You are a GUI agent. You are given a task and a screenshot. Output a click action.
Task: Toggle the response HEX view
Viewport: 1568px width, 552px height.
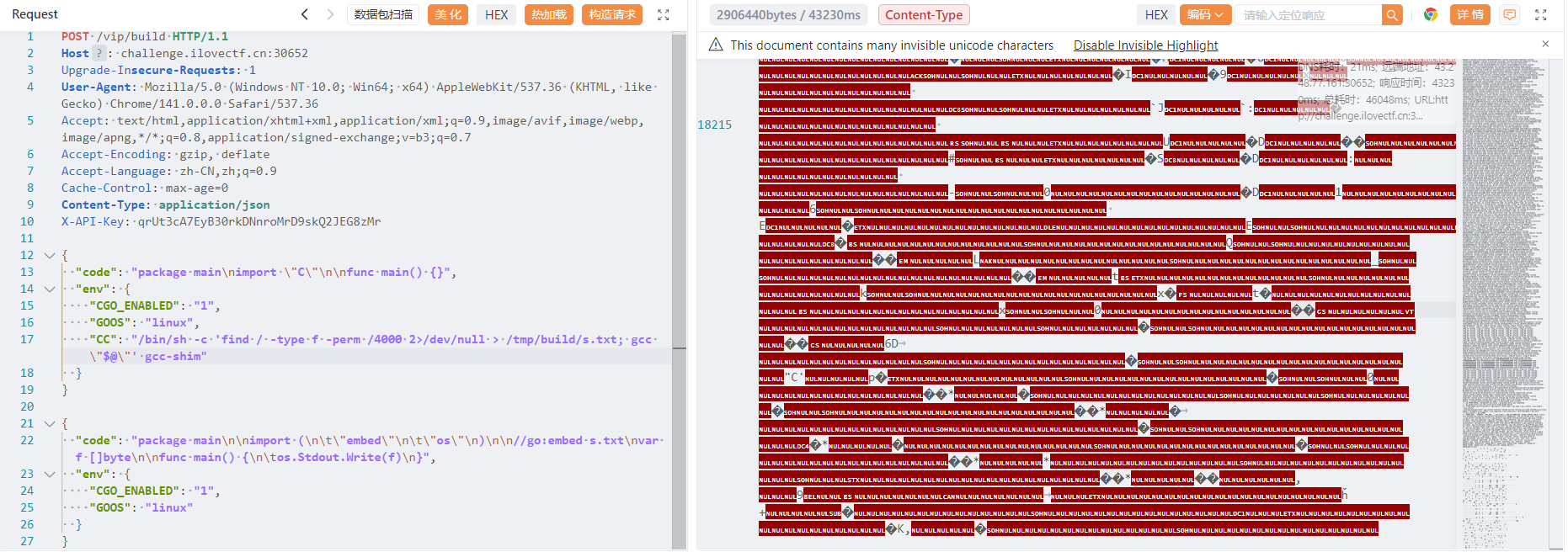pyautogui.click(x=1156, y=14)
